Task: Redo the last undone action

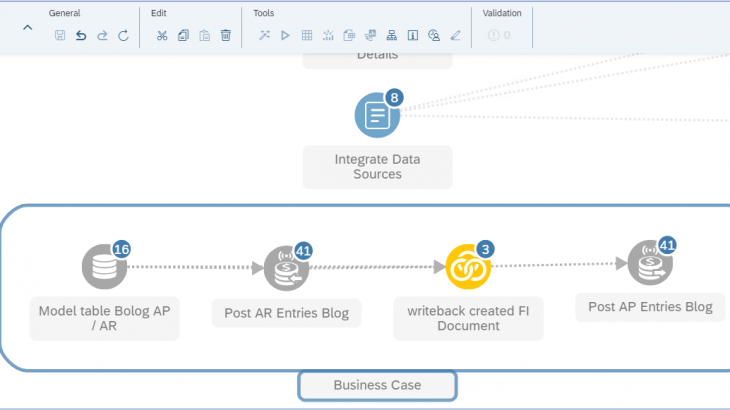Action: coord(102,35)
